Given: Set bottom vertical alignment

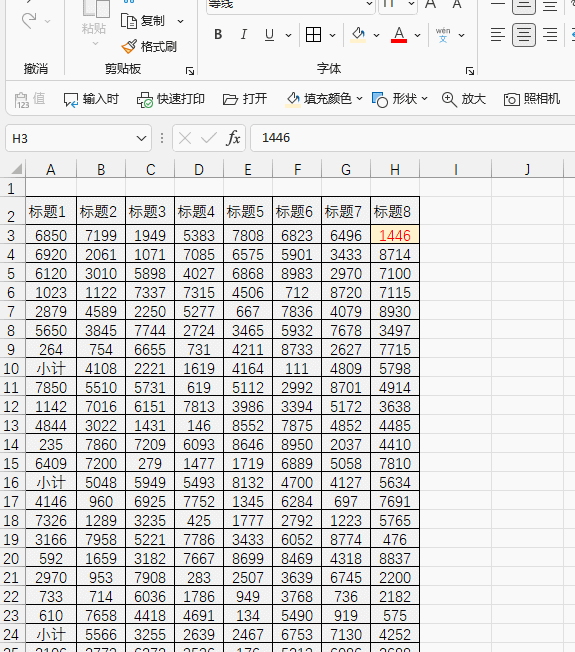Looking at the screenshot, I should pos(550,5).
